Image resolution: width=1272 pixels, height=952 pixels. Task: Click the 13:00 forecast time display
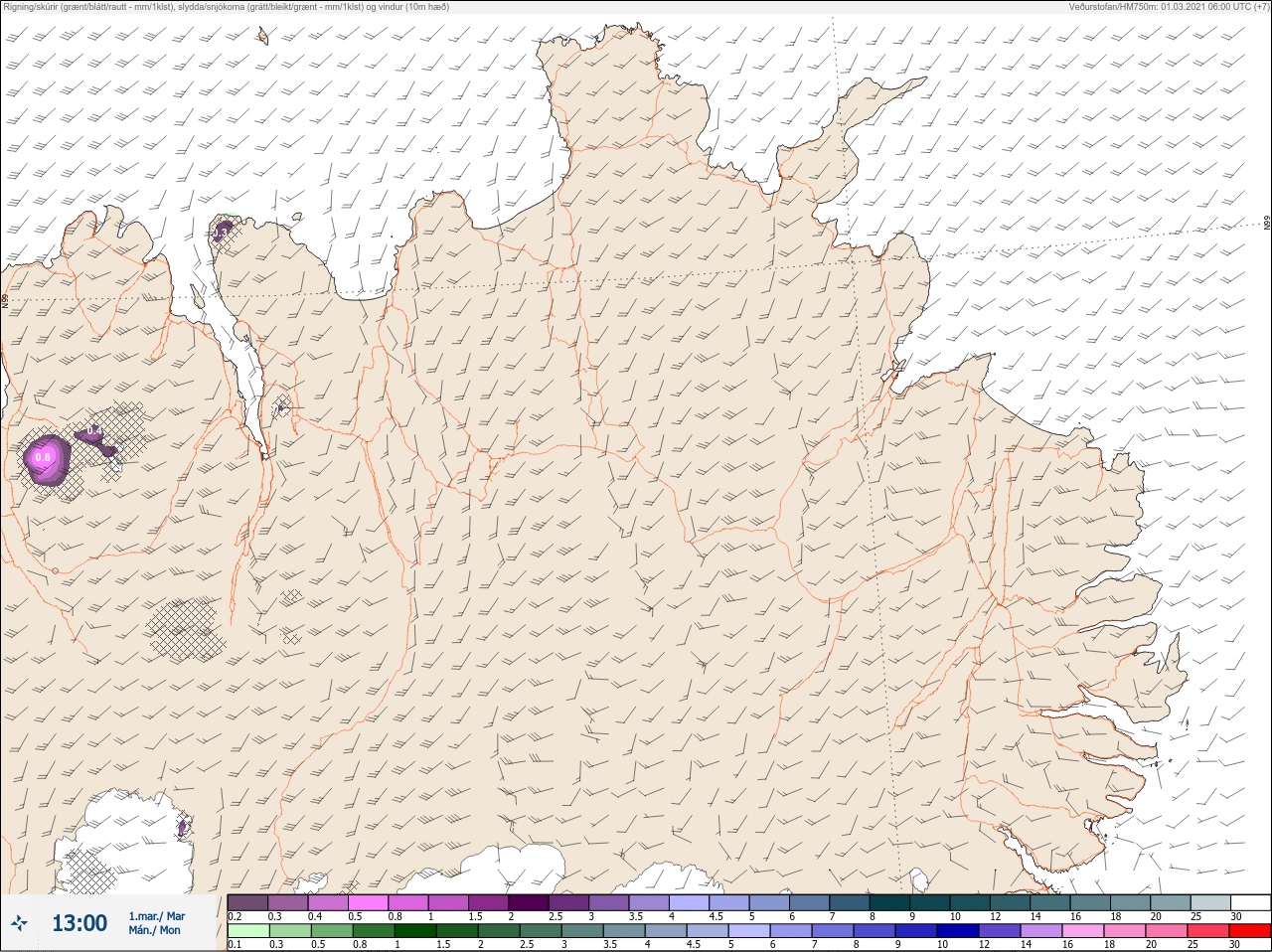pos(79,923)
